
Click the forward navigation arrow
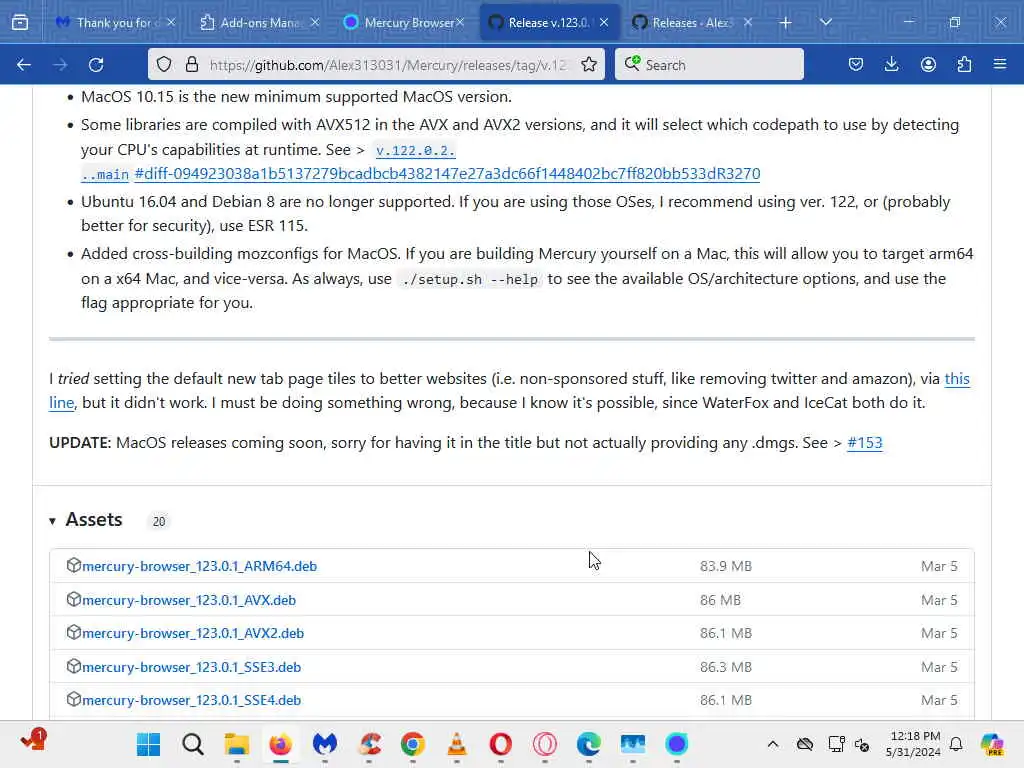pyautogui.click(x=60, y=65)
